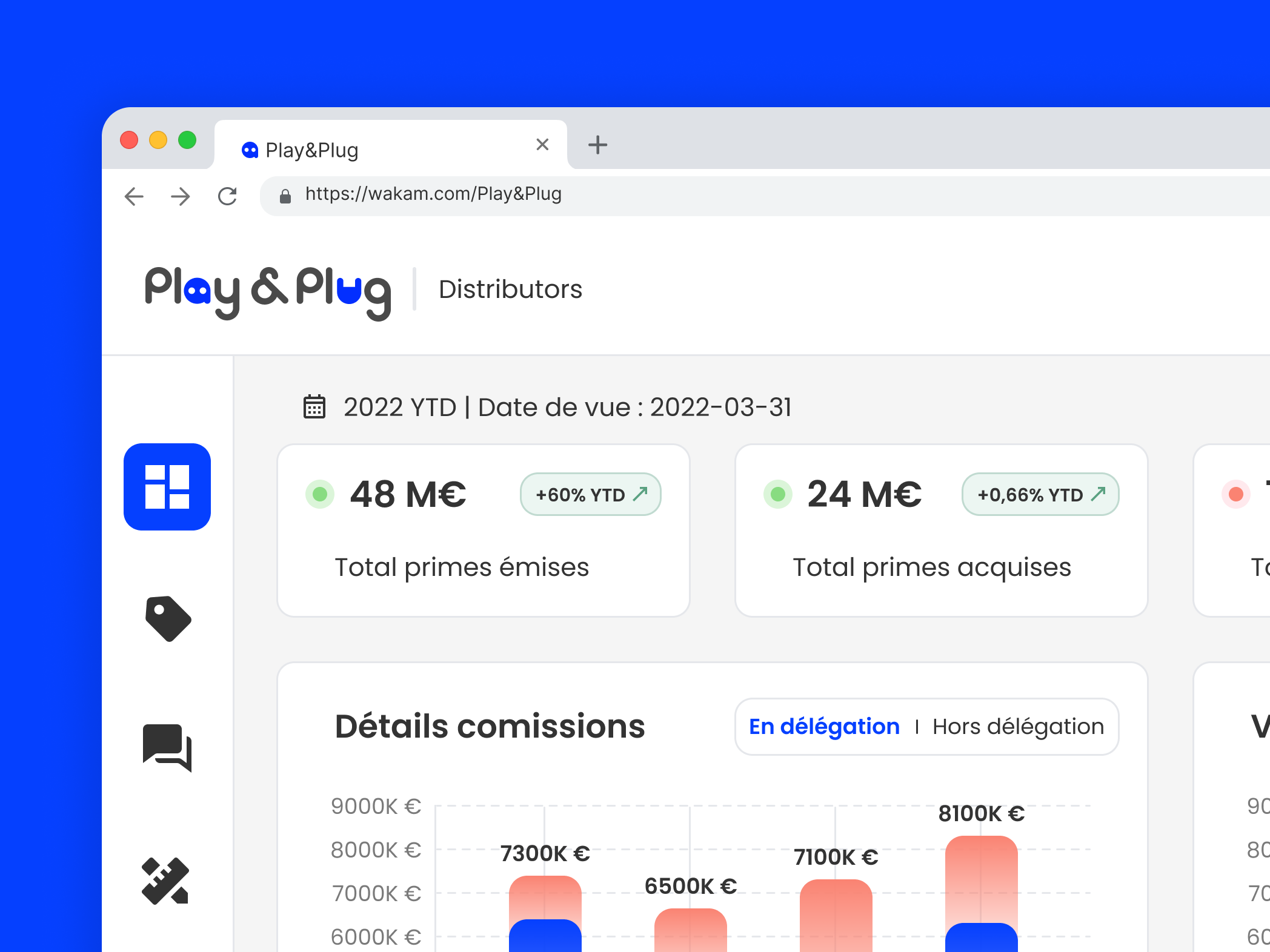
Task: Click the +60% YTD badge
Action: click(x=590, y=494)
